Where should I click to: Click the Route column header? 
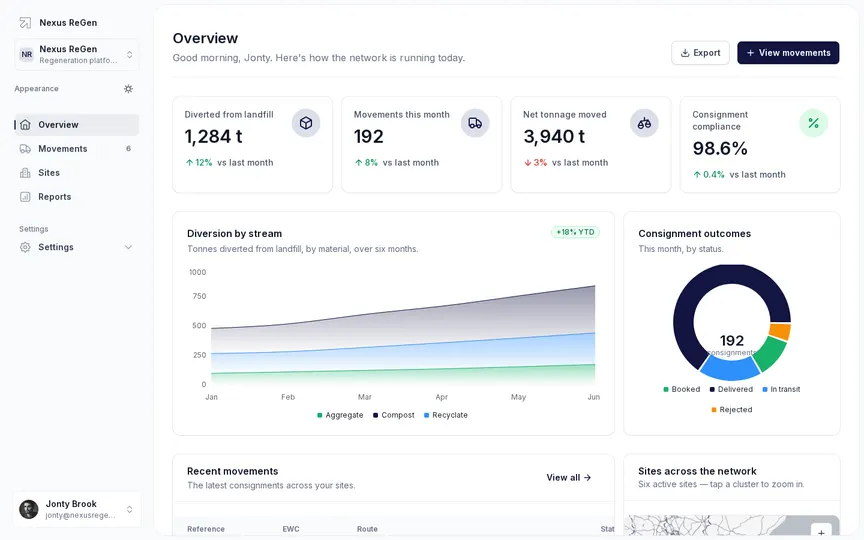point(367,529)
